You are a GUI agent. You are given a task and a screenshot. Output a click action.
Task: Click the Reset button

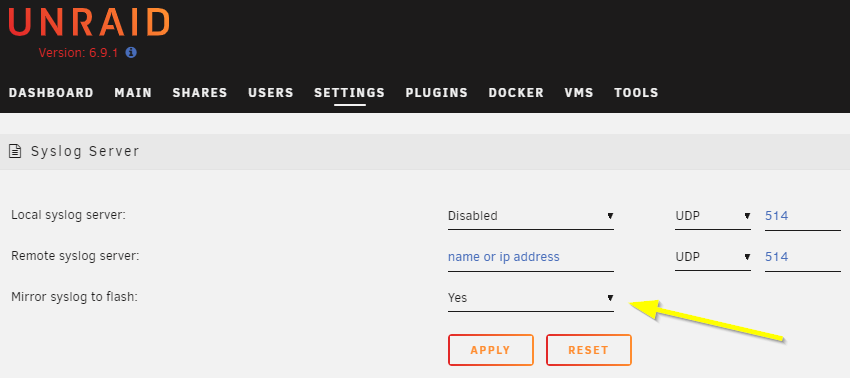(x=589, y=350)
